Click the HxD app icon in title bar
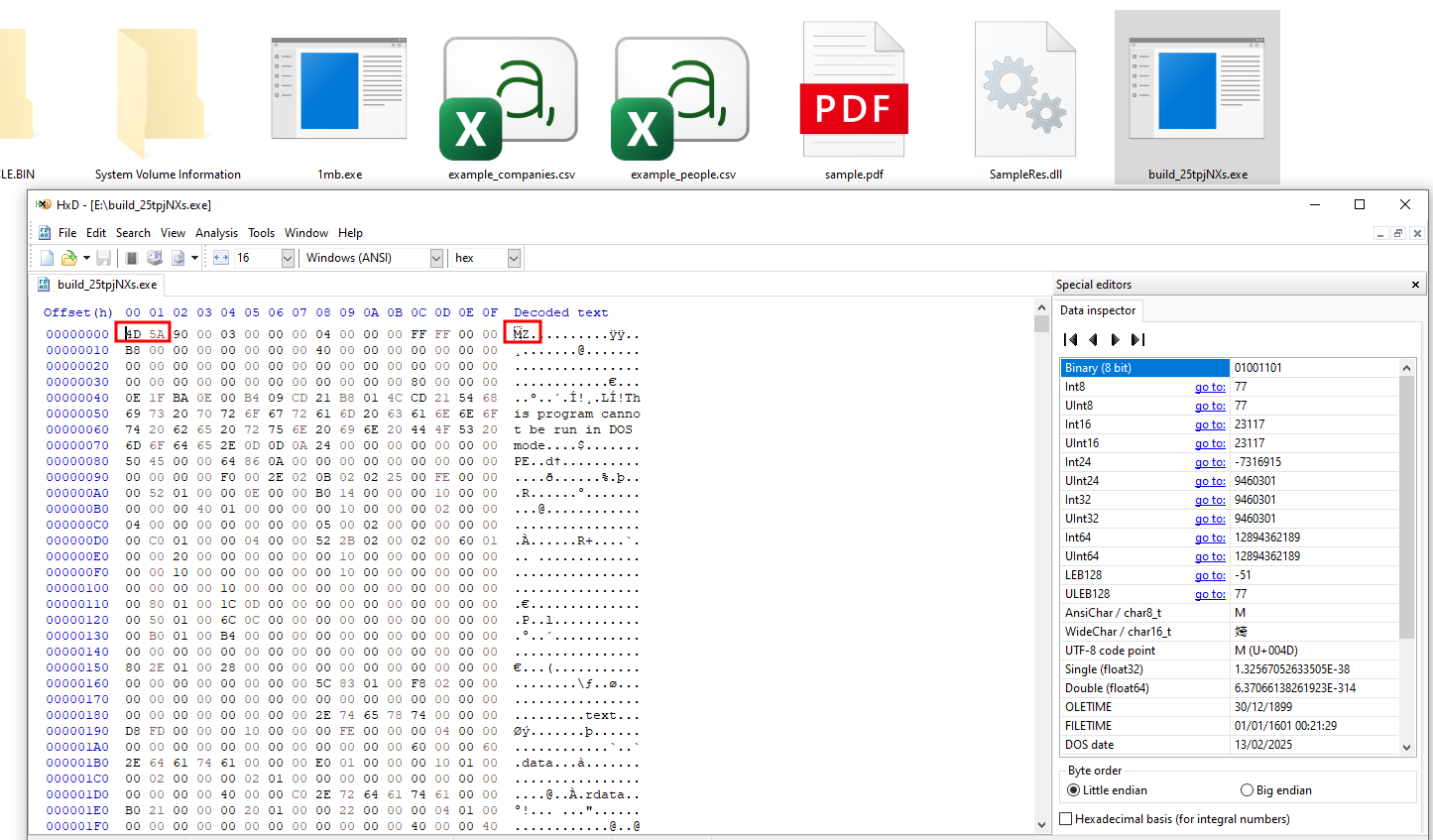Image resolution: width=1433 pixels, height=840 pixels. pos(43,204)
